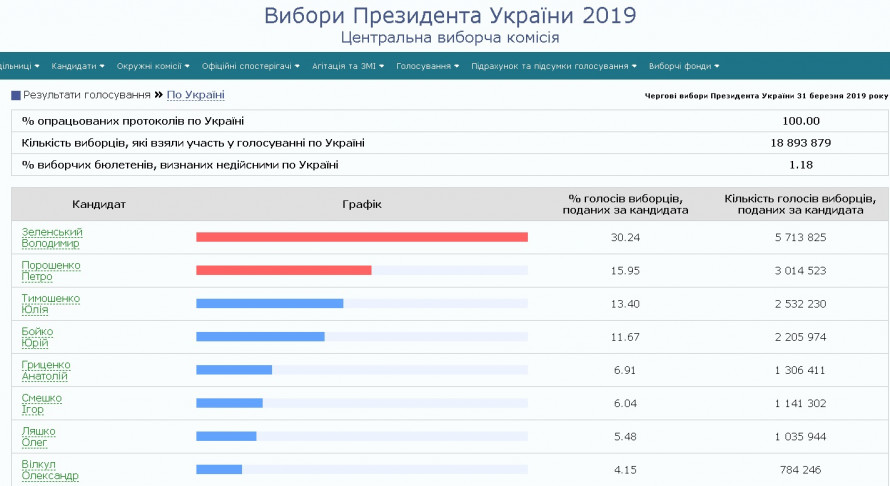Click the По Україні breadcrumb link
The image size is (890, 486).
click(x=195, y=95)
